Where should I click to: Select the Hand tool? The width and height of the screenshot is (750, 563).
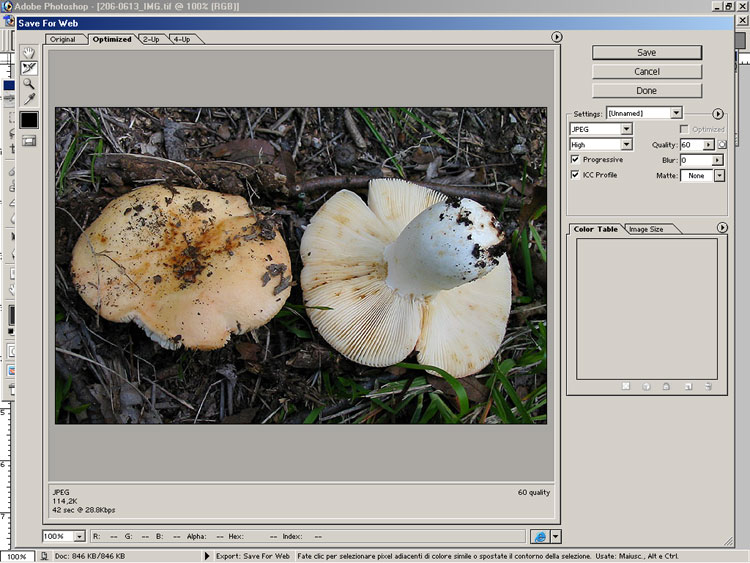[29, 53]
